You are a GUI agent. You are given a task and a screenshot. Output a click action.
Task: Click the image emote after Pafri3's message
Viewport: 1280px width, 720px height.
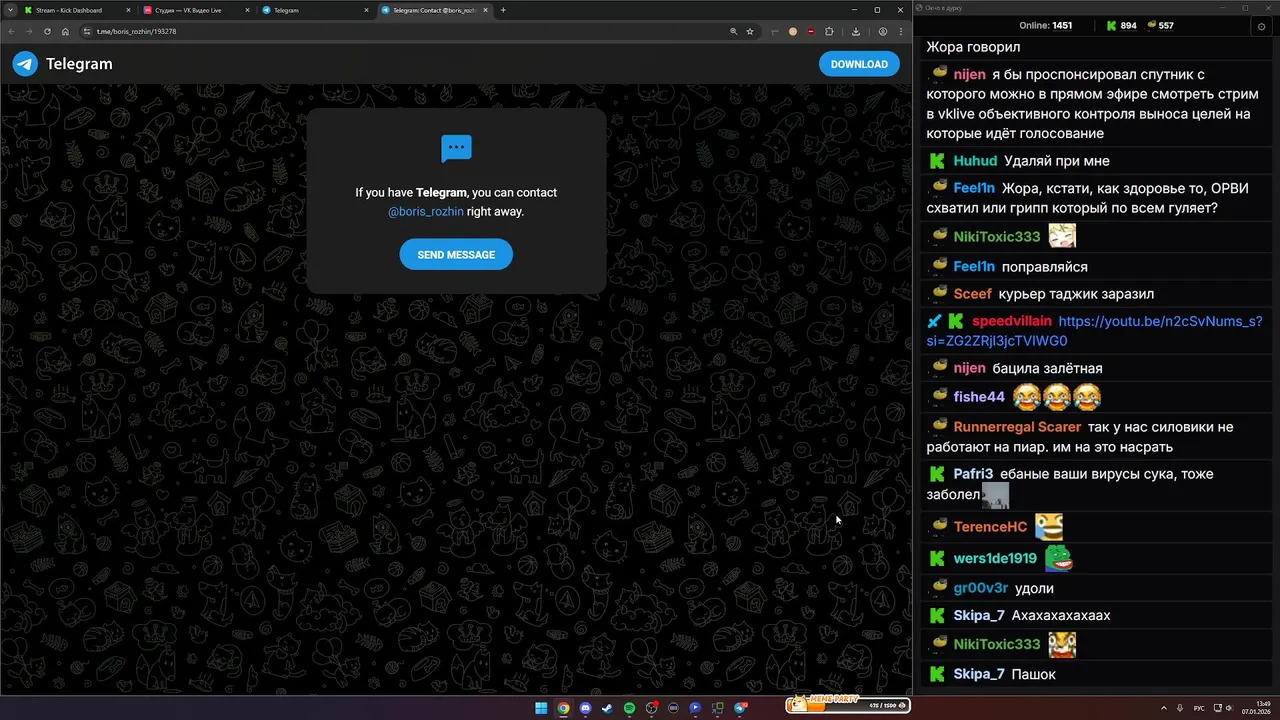(995, 495)
